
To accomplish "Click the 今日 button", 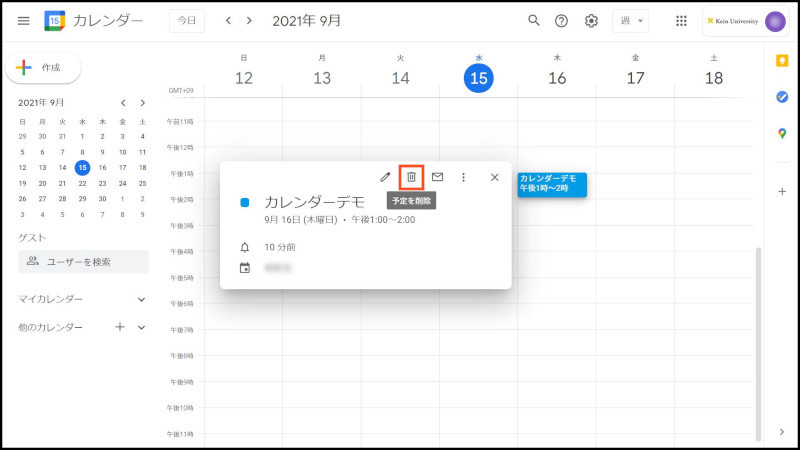I will 187,20.
